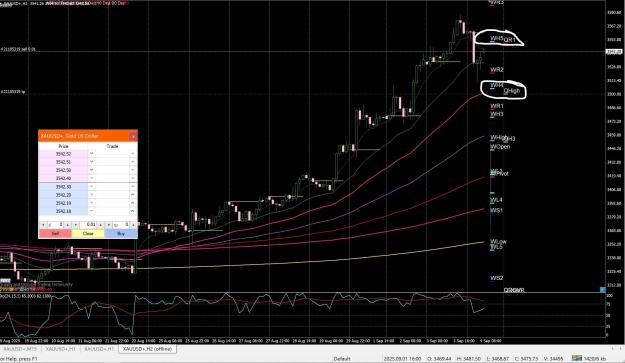The width and height of the screenshot is (625, 363).
Task: Click the WH3 level label on chart
Action: point(497,114)
